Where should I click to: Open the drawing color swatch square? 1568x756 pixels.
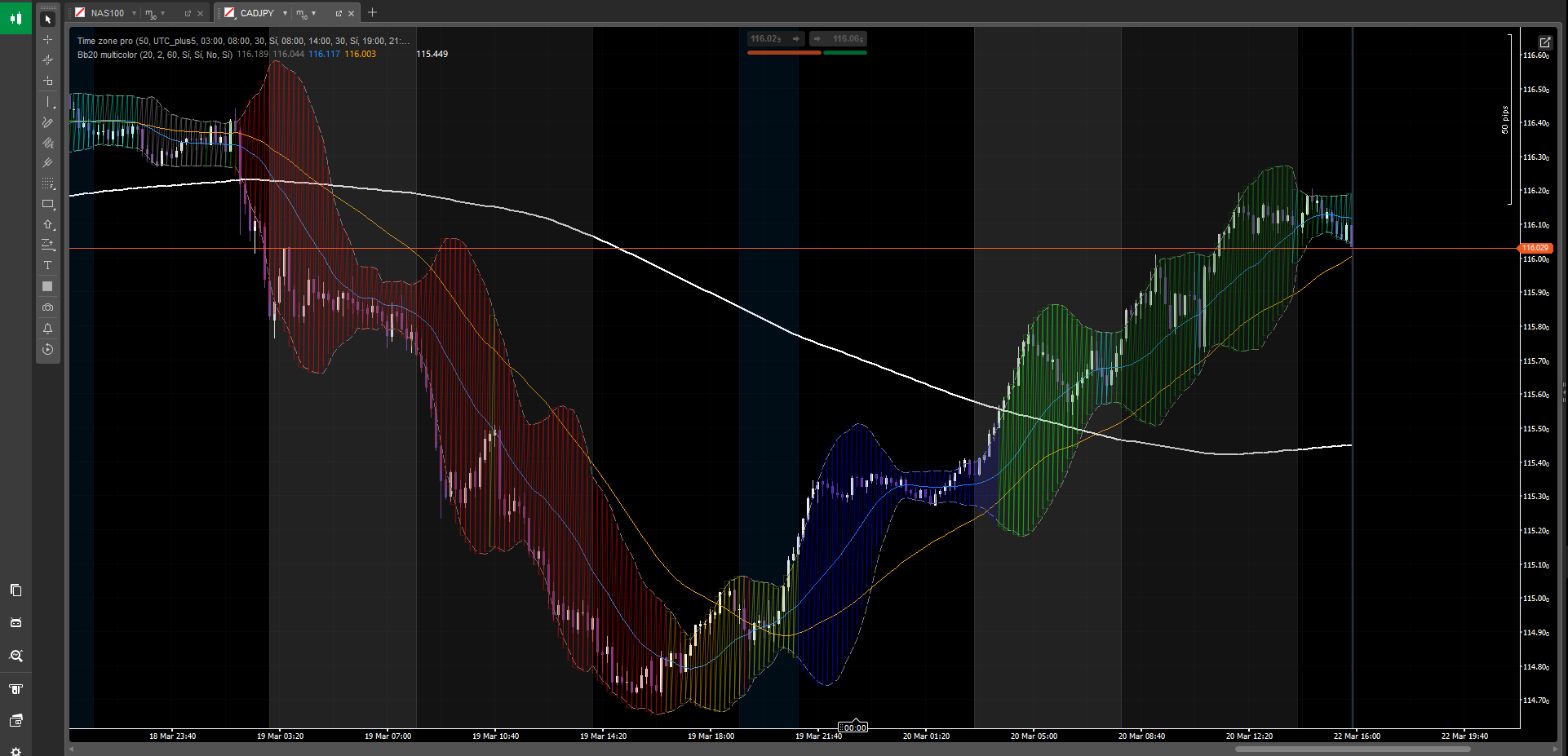48,286
